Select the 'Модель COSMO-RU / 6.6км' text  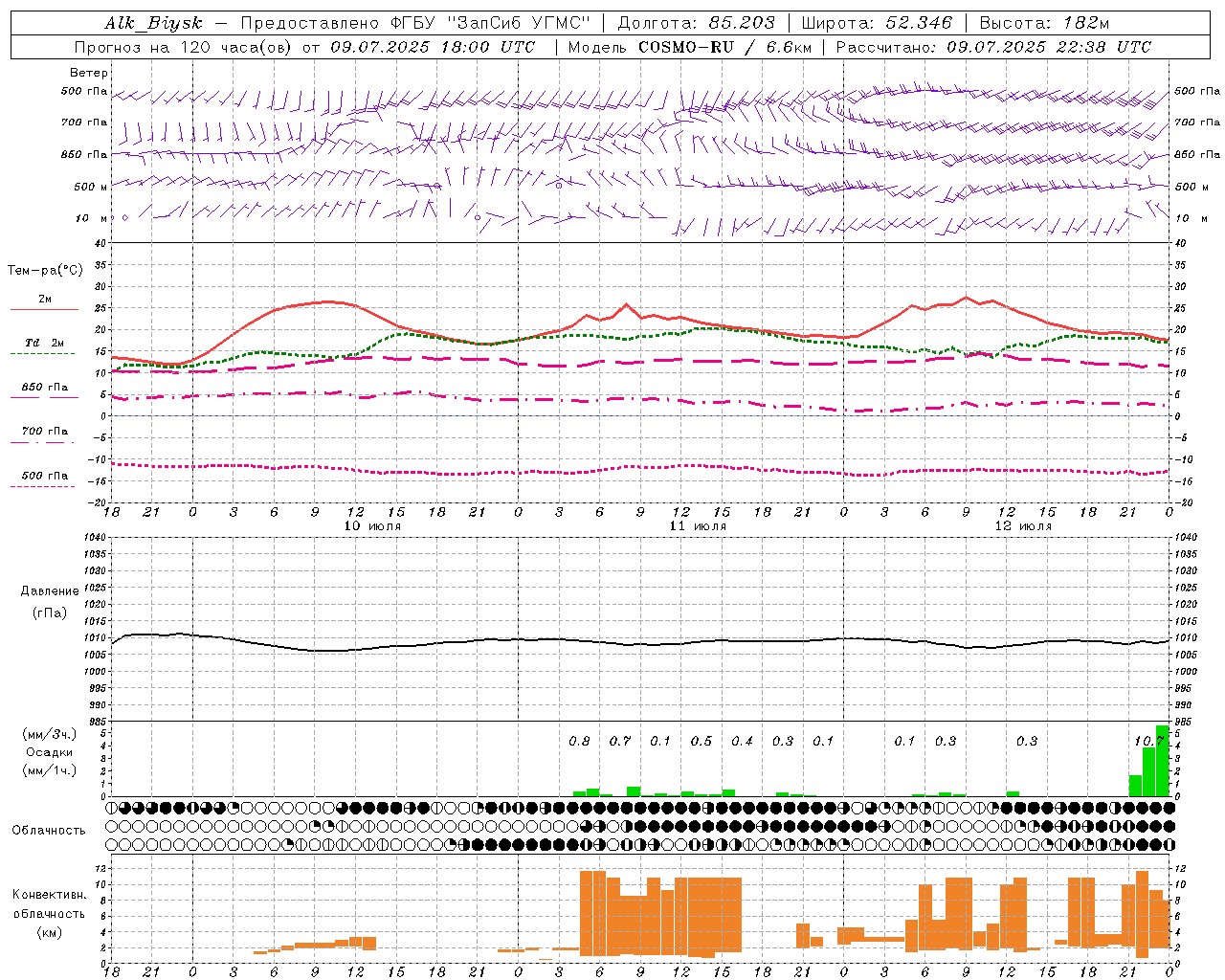pyautogui.click(x=688, y=47)
